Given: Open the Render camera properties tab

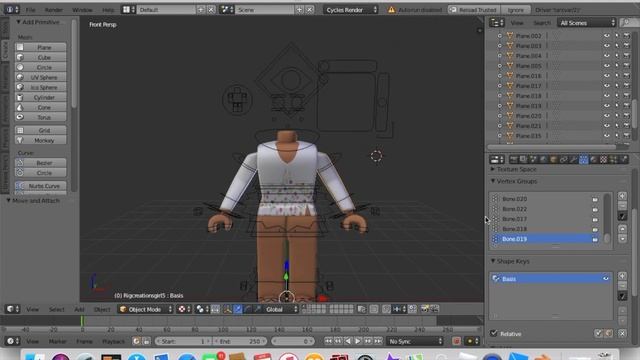Looking at the screenshot, I should click(513, 160).
